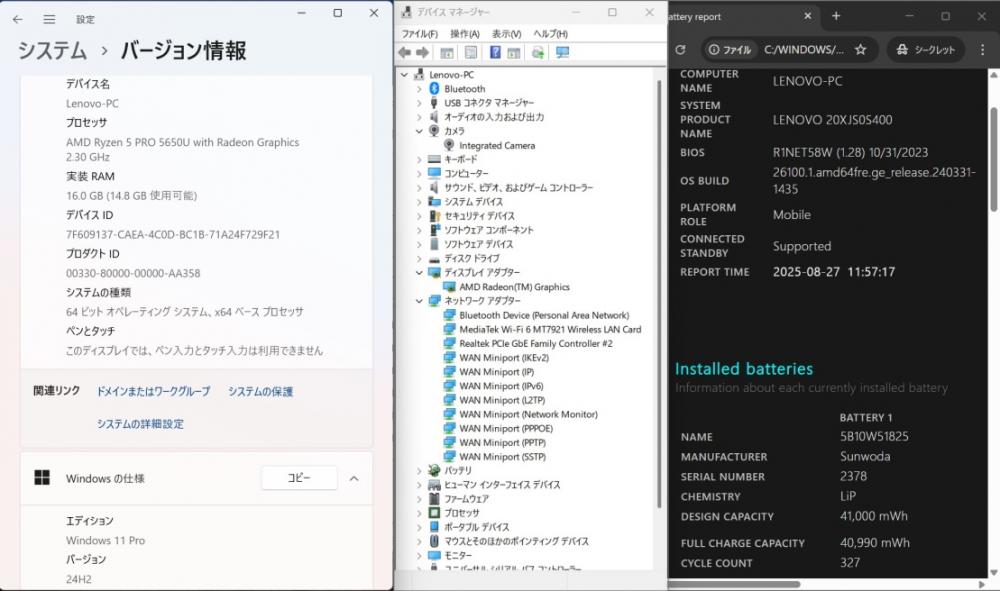Screen dimensions: 1000x591
Task: Select MediaTek Wi-Fi 6 MT7921 Wireless LAN Card
Action: (550, 330)
